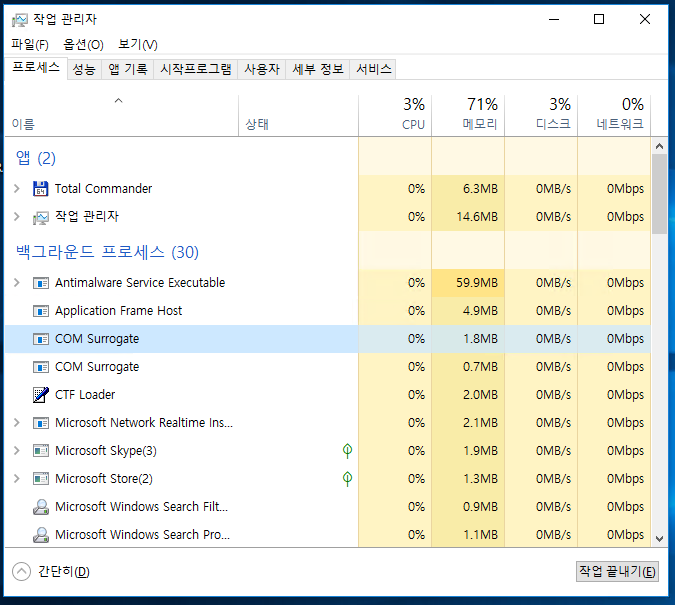The width and height of the screenshot is (675, 605).
Task: Click the Microsoft Store(2) process icon
Action: coord(41,479)
